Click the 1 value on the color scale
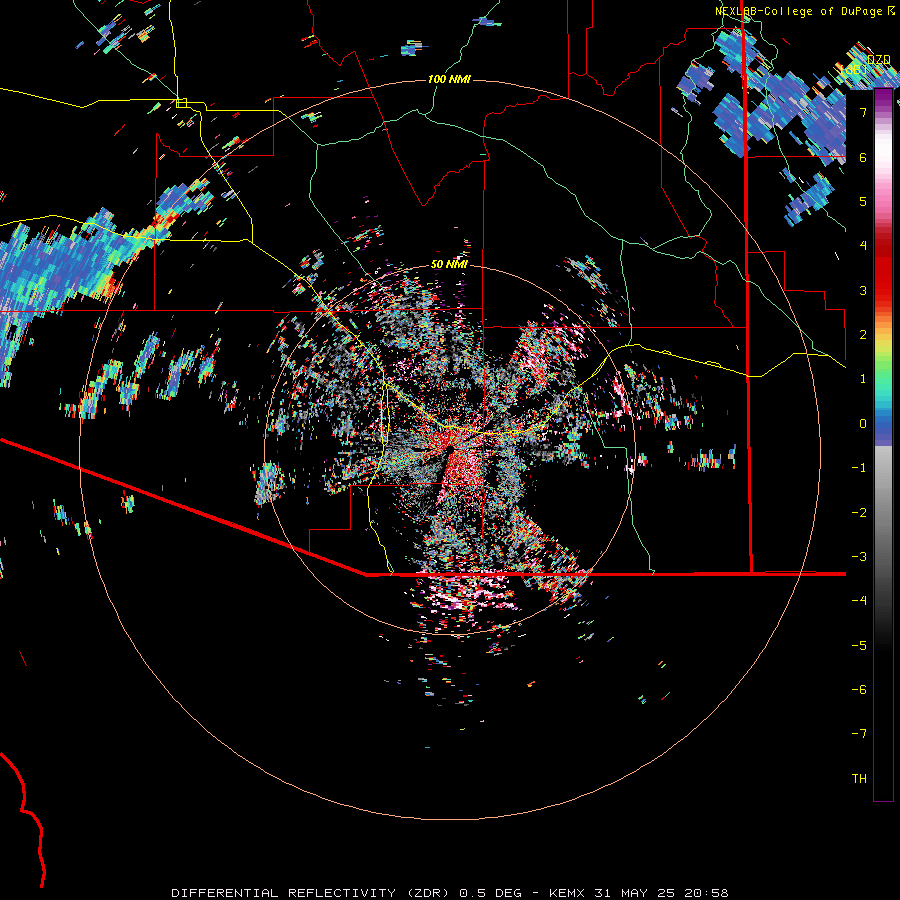The height and width of the screenshot is (900, 900). pyautogui.click(x=863, y=379)
